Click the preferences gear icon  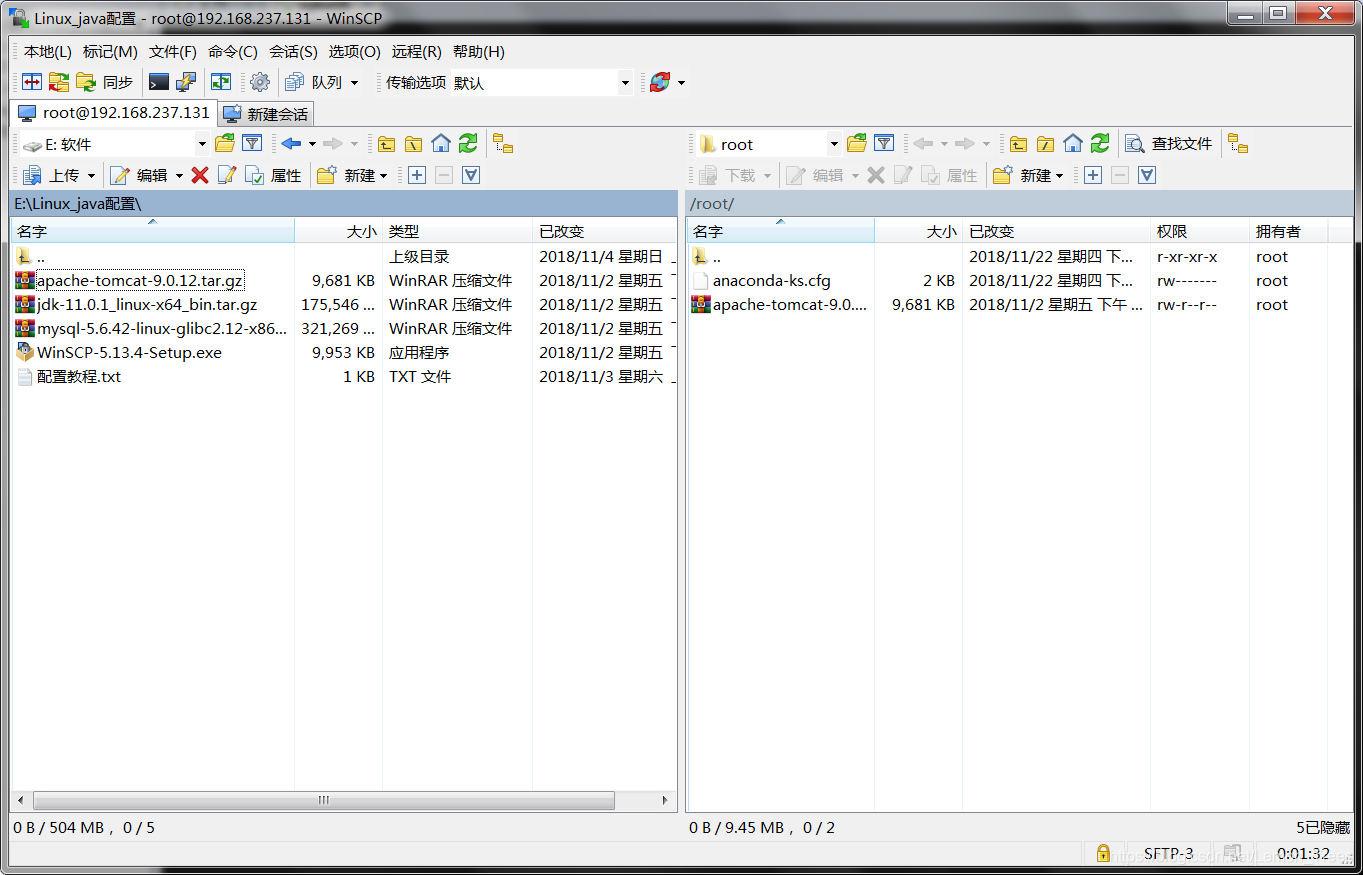[x=260, y=83]
